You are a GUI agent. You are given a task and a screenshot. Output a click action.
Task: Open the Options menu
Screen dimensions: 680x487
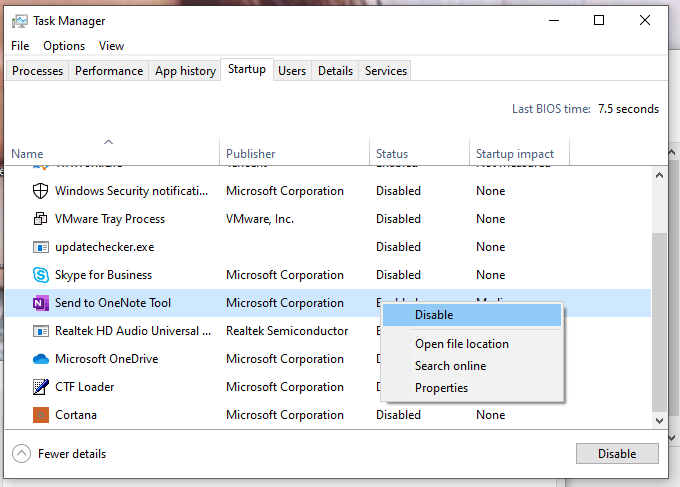[x=64, y=46]
